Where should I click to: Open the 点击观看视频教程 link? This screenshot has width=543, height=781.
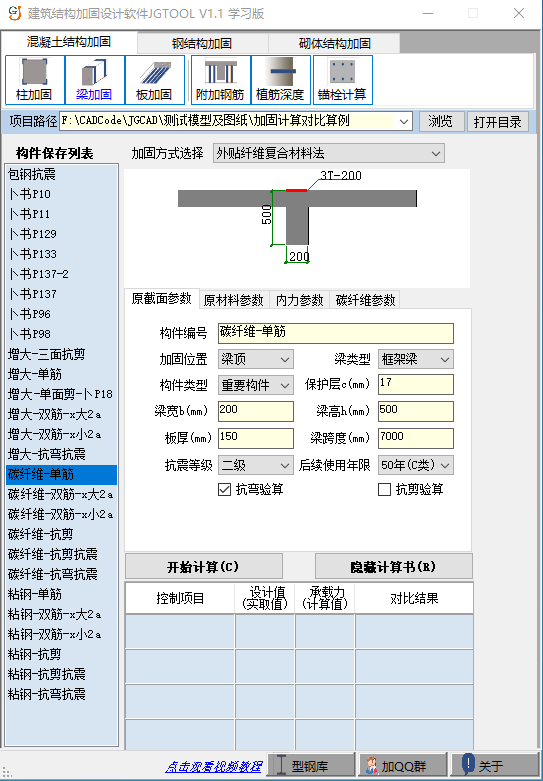click(x=214, y=766)
